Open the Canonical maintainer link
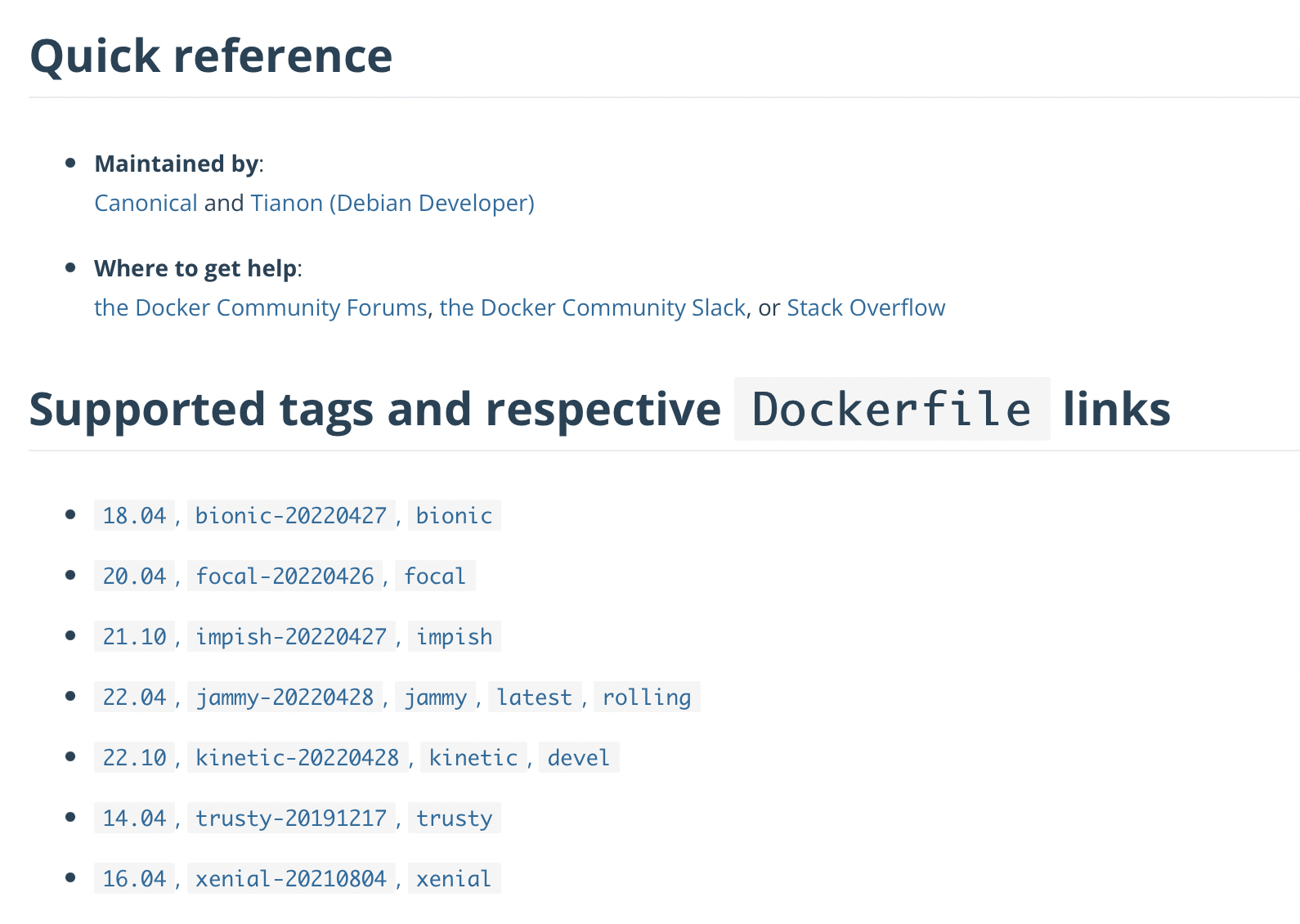This screenshot has width=1300, height=924. tap(146, 203)
